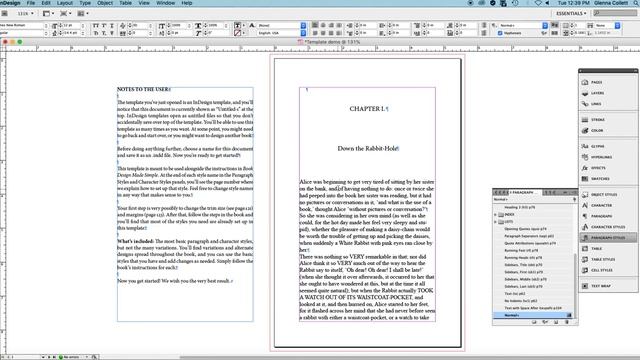Click the workspace search field

(x=615, y=13)
